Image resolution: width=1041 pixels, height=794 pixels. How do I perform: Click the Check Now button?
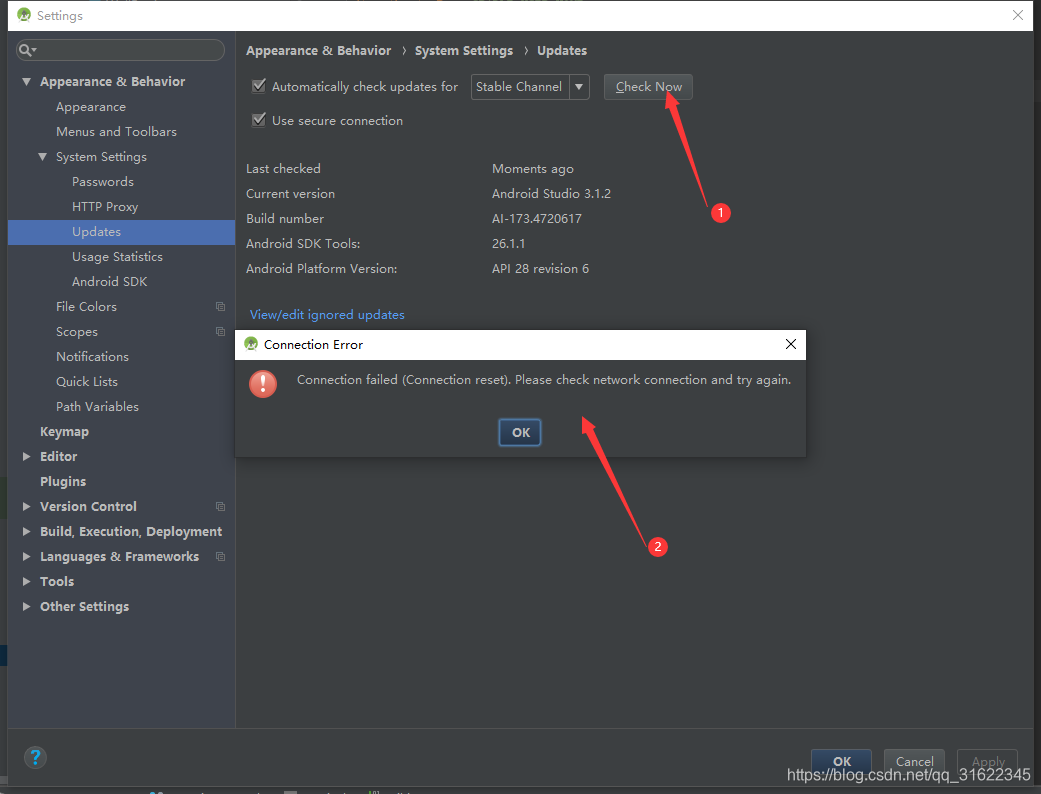tap(648, 87)
